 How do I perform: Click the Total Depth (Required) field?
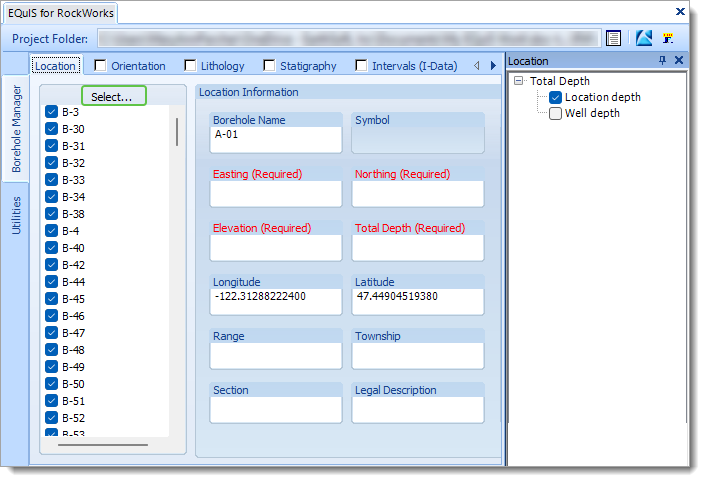tap(418, 247)
